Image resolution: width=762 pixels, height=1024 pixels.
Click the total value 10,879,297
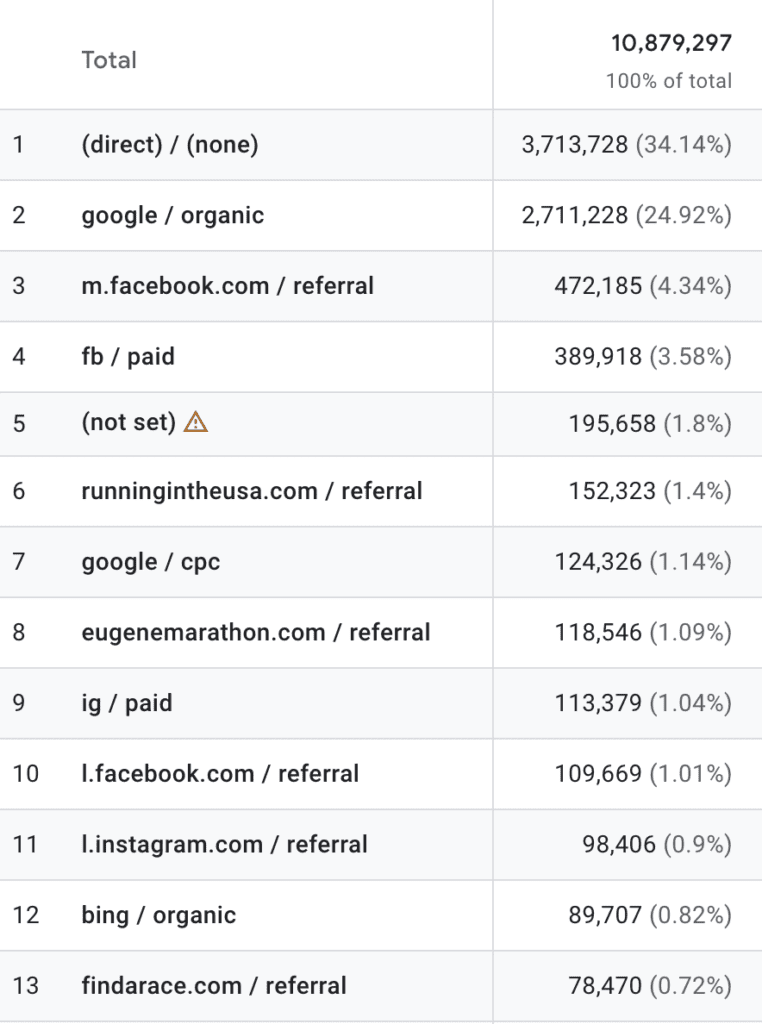671,43
